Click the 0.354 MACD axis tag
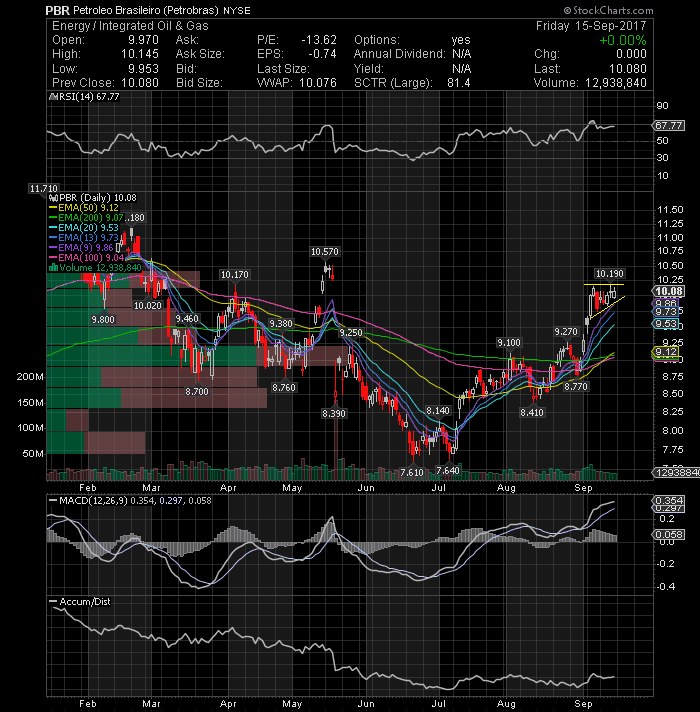This screenshot has width=700, height=712. pos(667,500)
